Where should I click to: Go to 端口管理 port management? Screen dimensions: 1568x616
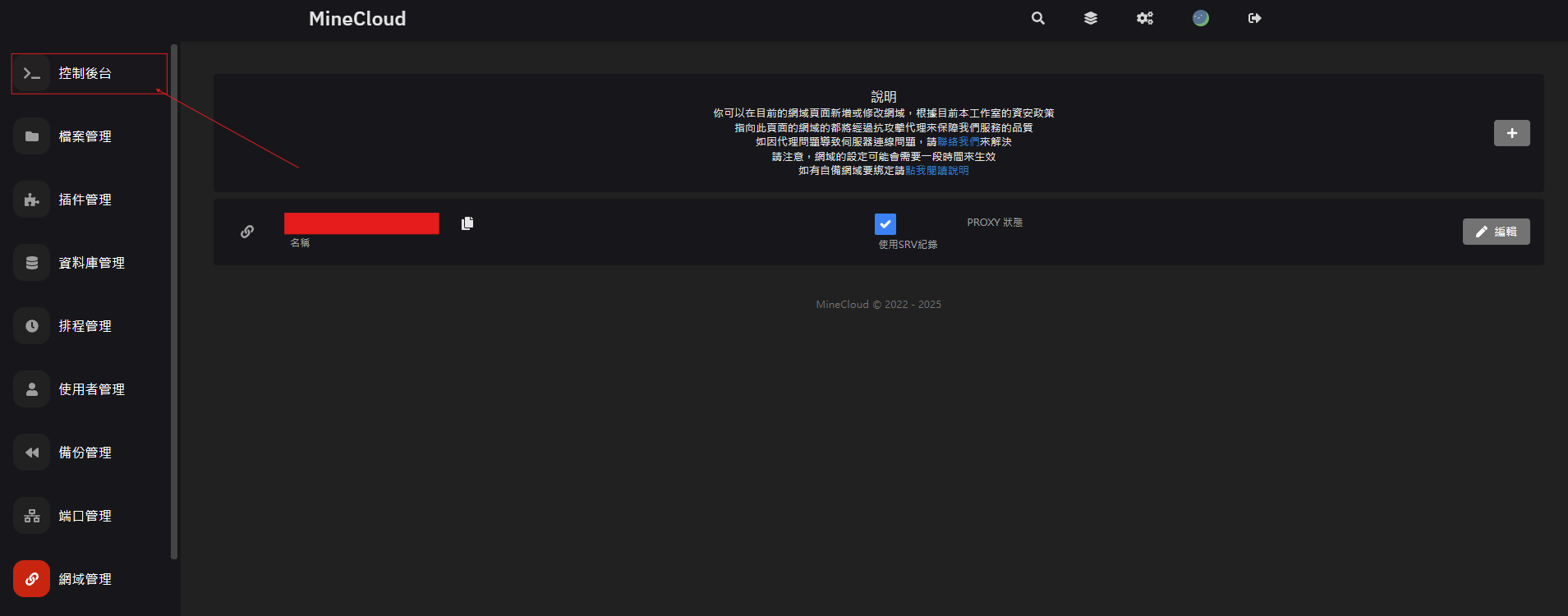click(85, 516)
